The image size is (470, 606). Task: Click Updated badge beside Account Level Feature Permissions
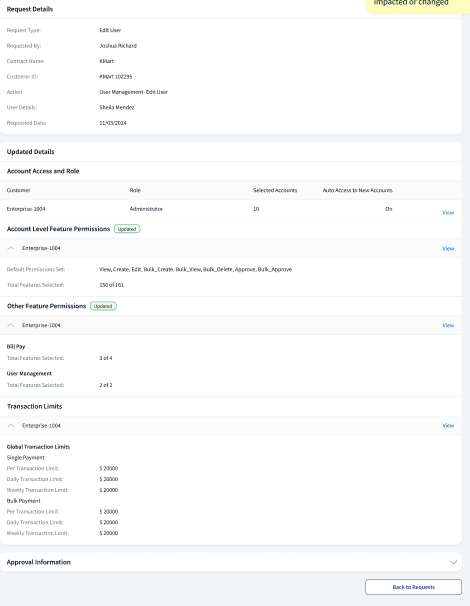[x=127, y=229]
